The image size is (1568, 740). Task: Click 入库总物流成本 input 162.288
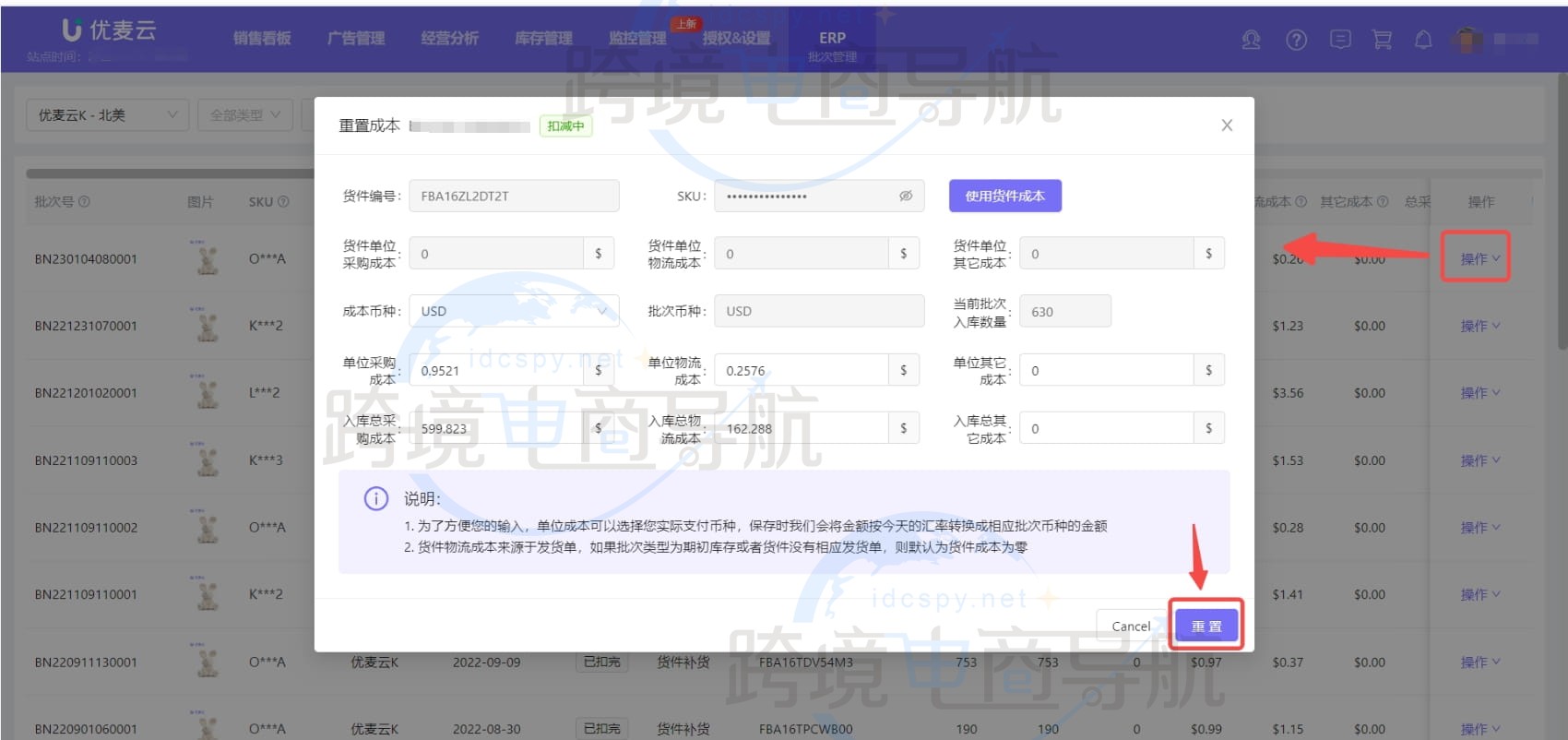click(x=802, y=428)
